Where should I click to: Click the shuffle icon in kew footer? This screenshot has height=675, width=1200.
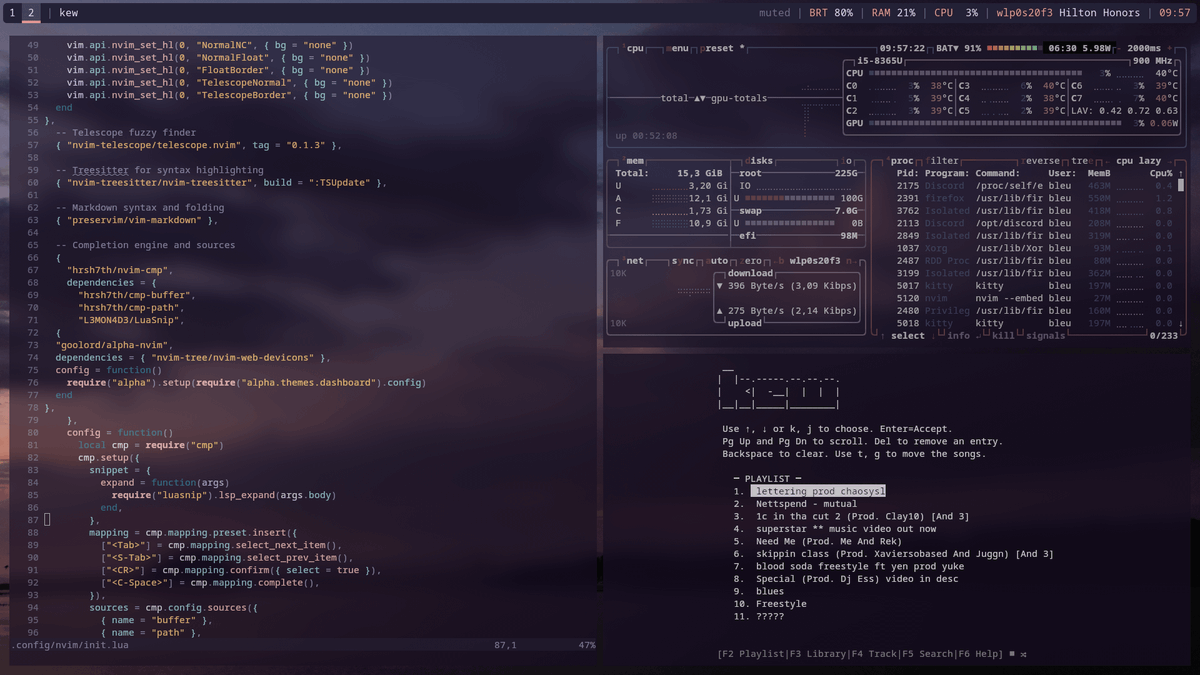(1024, 654)
